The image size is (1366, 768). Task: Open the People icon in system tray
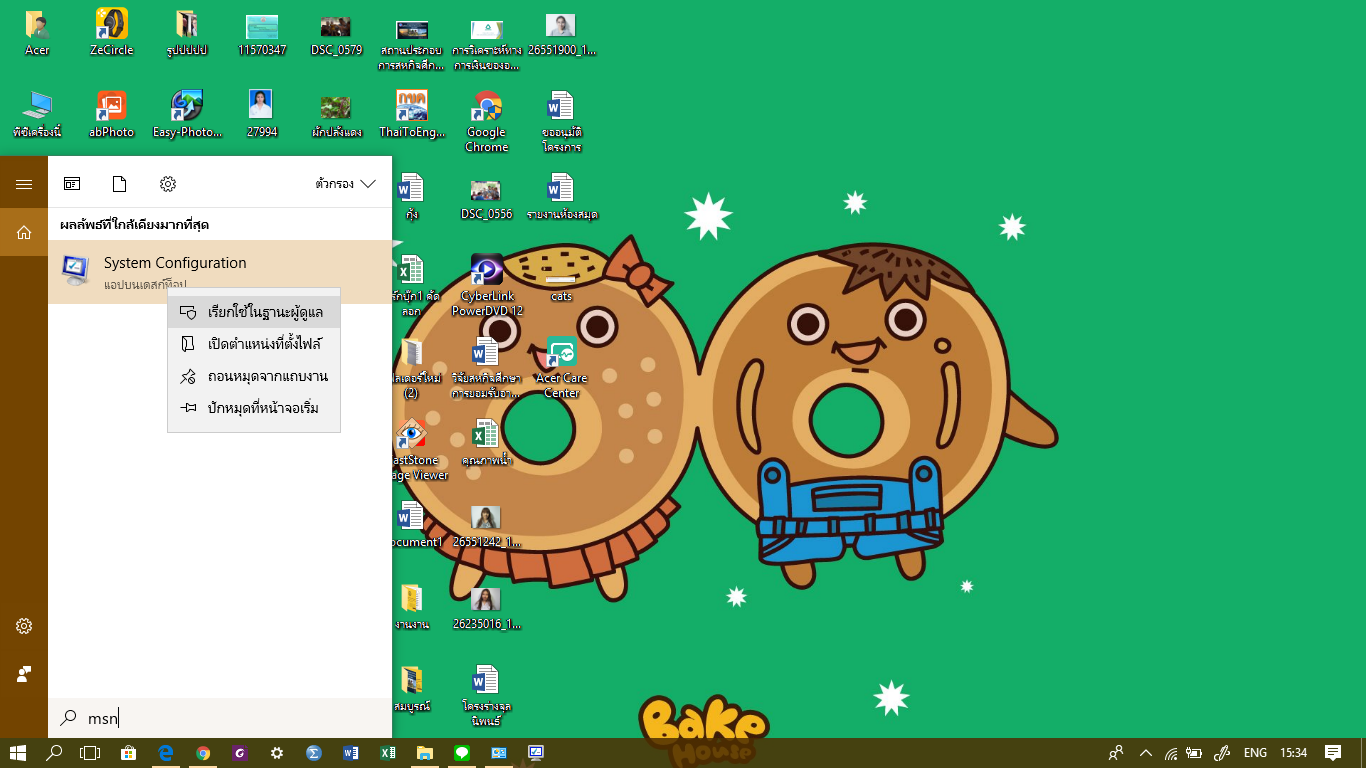1116,753
